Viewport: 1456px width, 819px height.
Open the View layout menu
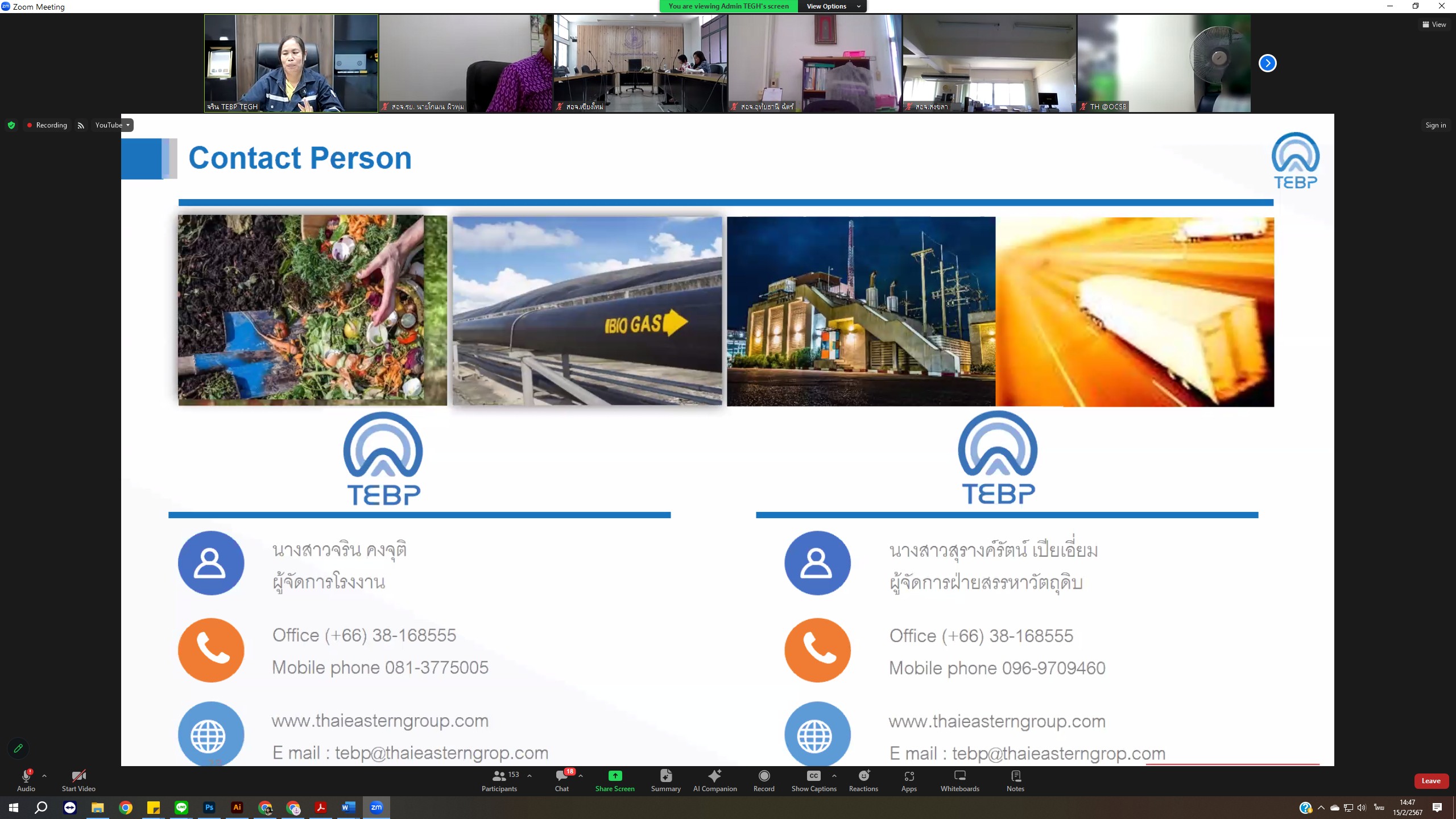1434,24
